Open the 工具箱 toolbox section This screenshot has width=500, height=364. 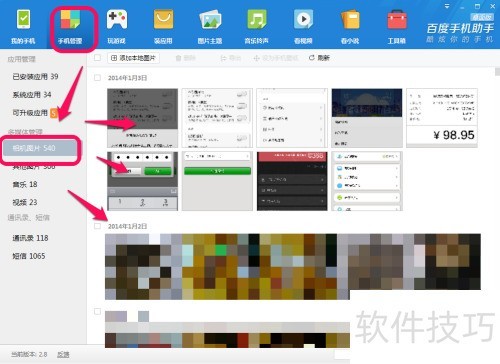pyautogui.click(x=397, y=27)
